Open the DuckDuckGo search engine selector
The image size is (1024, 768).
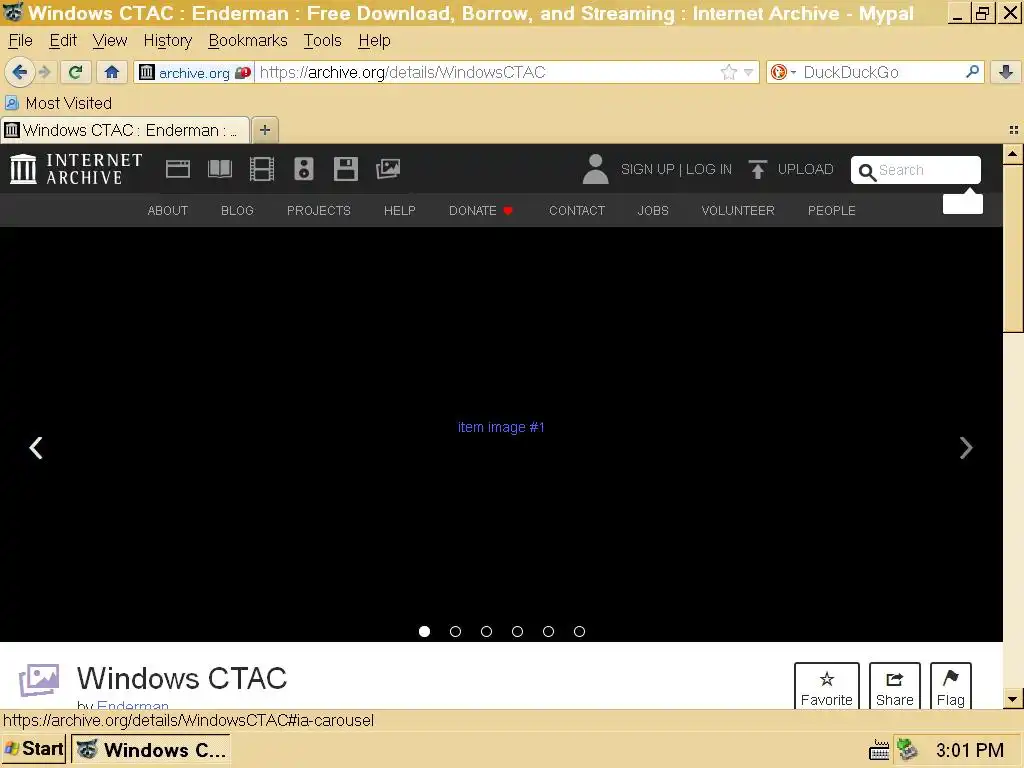click(x=782, y=72)
